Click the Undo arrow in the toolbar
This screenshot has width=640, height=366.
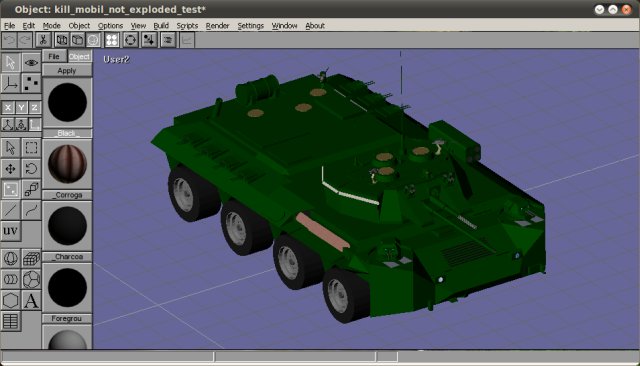point(10,40)
